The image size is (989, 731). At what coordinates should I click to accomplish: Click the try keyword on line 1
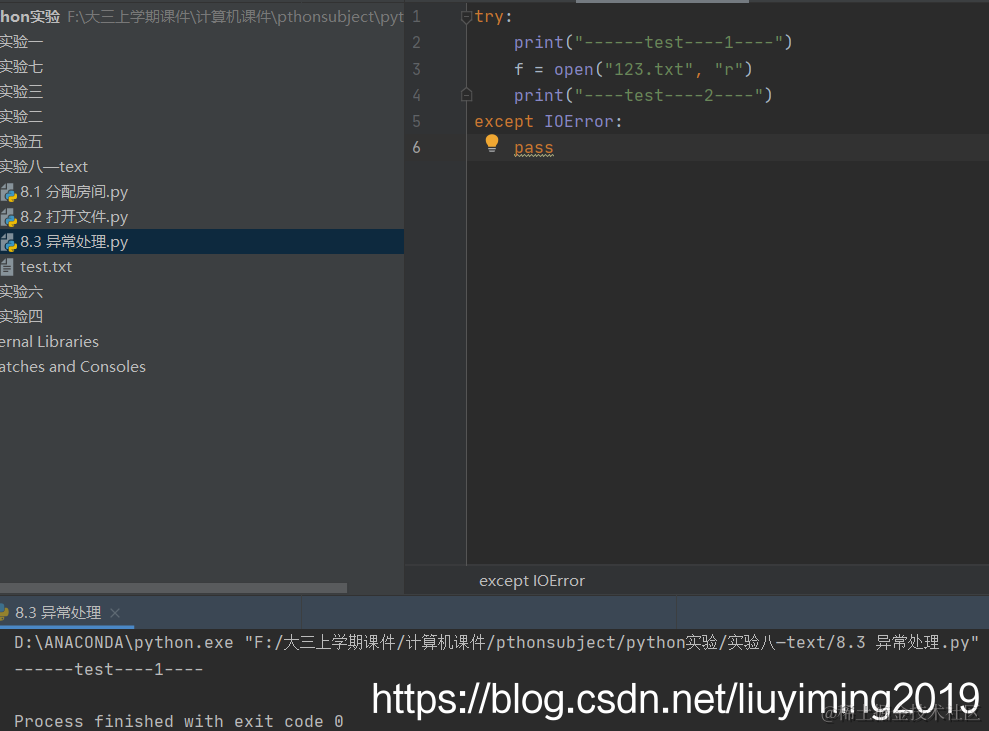[x=489, y=17]
